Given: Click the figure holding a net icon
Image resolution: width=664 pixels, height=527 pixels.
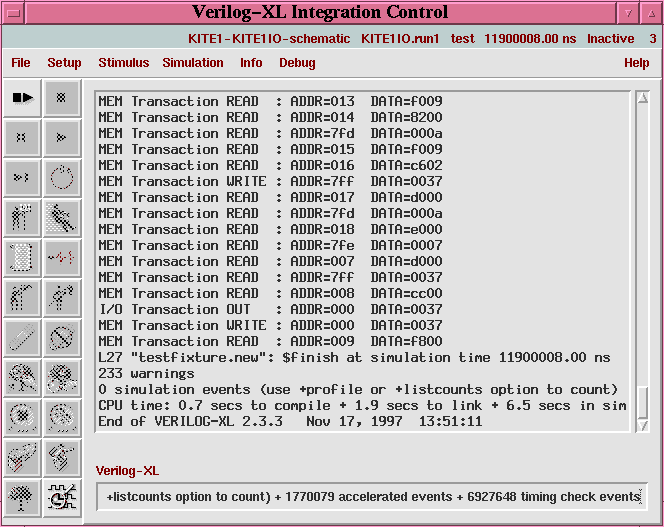Looking at the screenshot, I should point(22,377).
